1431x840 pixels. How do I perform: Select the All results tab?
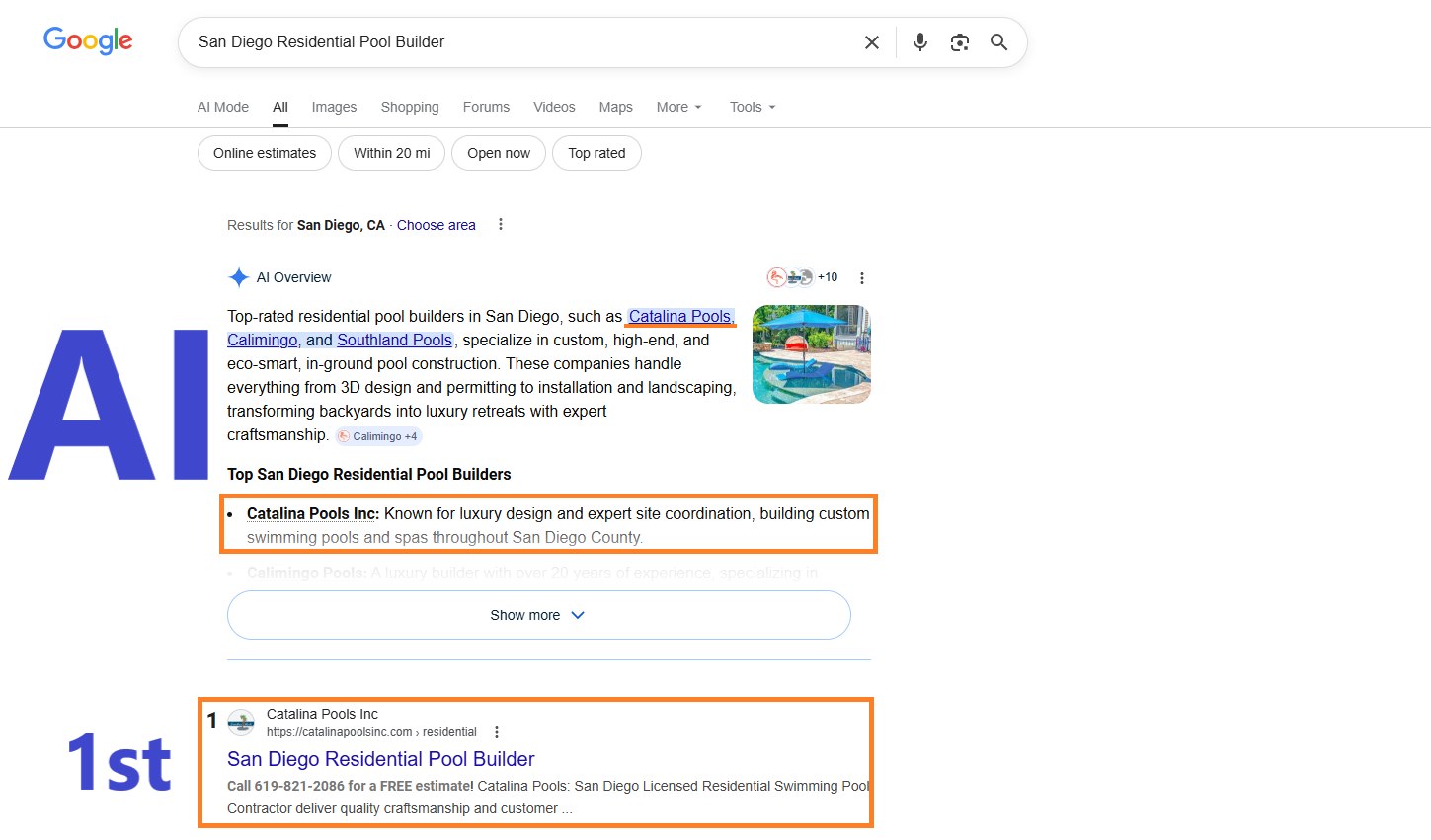coord(280,107)
